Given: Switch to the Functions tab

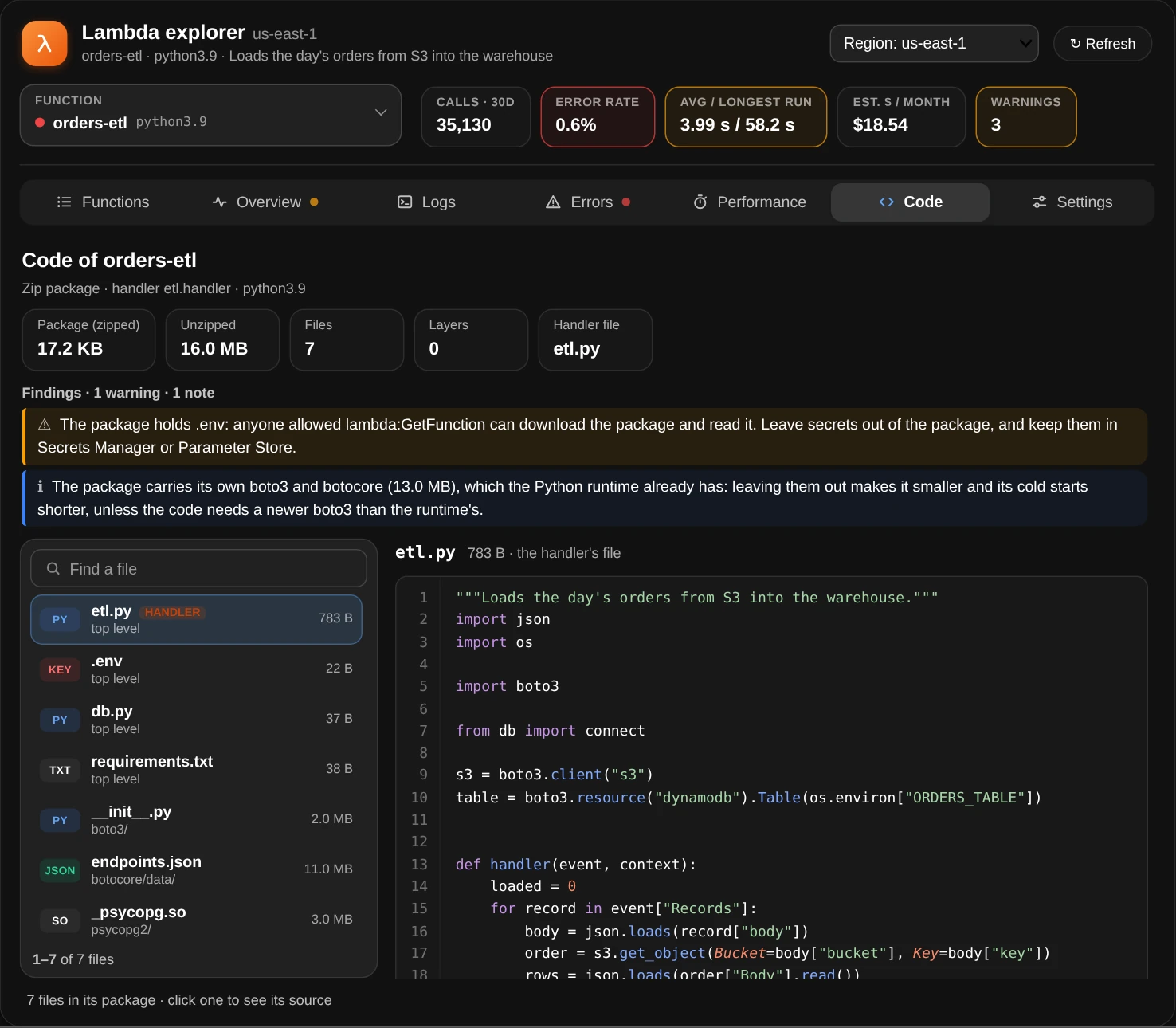Looking at the screenshot, I should (103, 202).
